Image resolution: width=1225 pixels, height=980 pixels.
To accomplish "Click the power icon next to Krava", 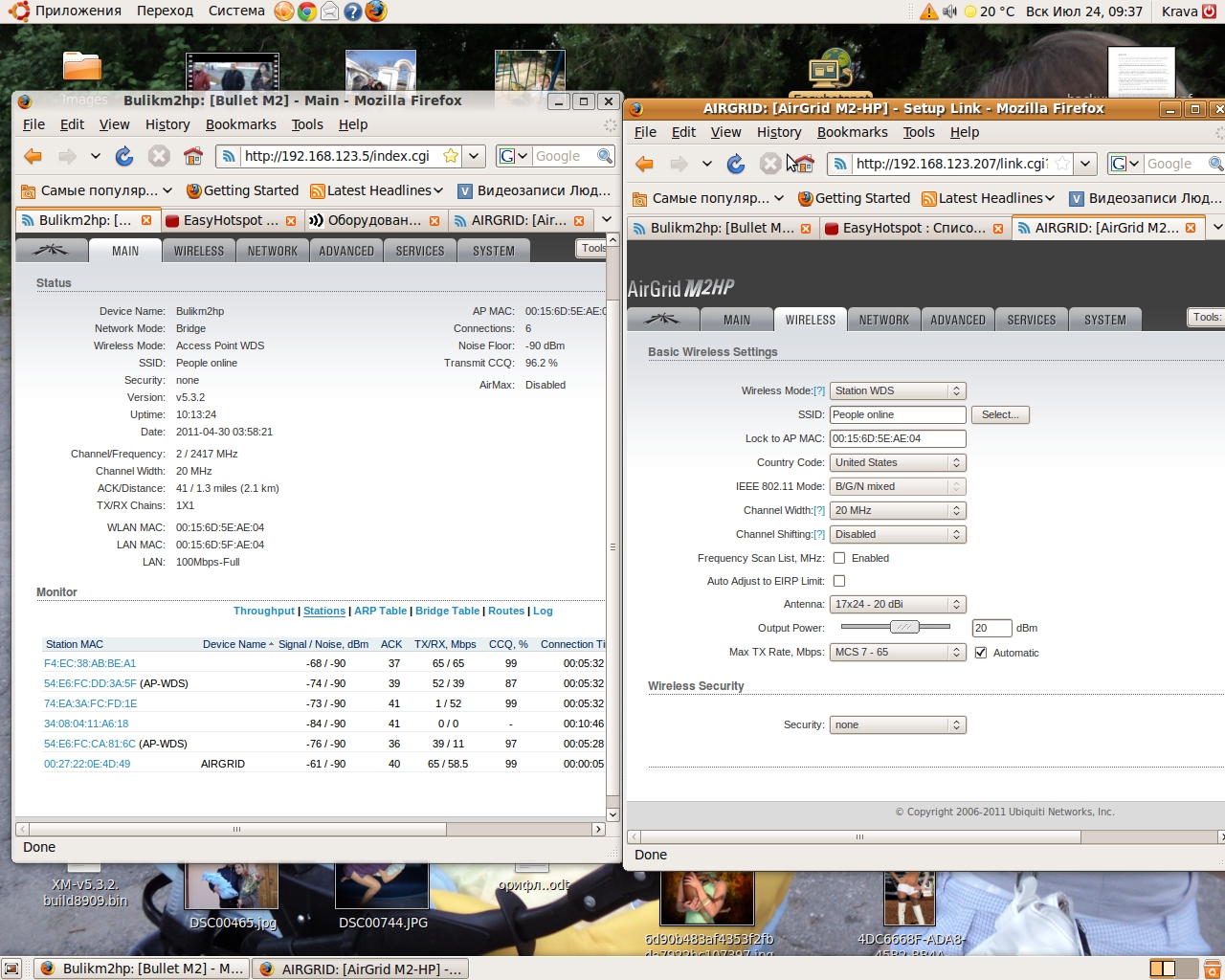I will 1210,11.
